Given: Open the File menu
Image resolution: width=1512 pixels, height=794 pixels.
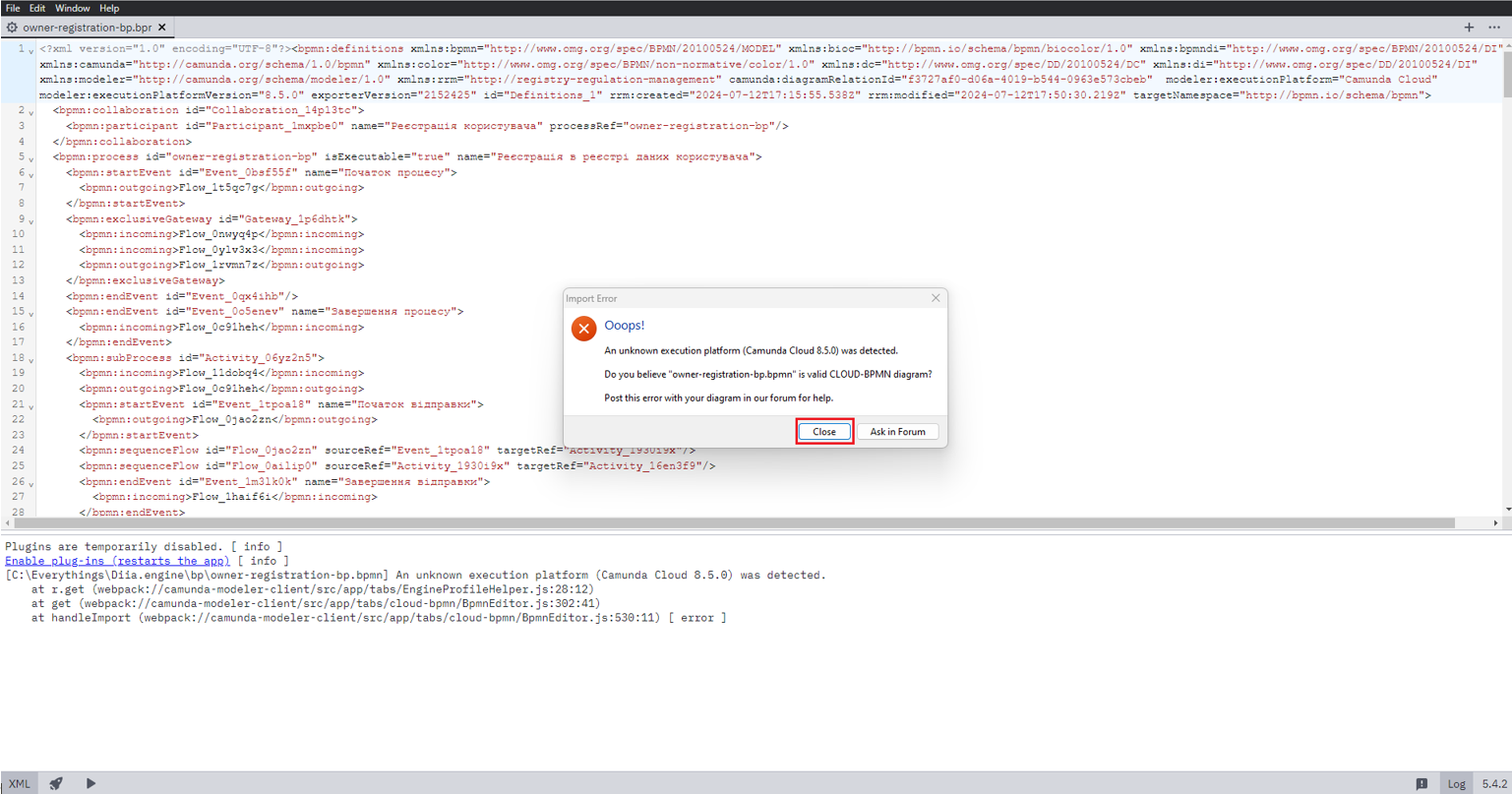Looking at the screenshot, I should coord(13,8).
